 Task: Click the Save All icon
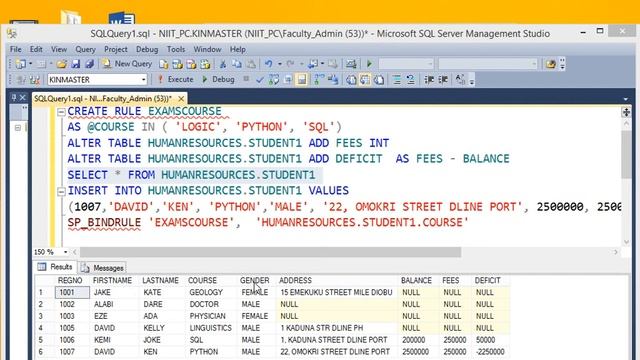coord(89,64)
